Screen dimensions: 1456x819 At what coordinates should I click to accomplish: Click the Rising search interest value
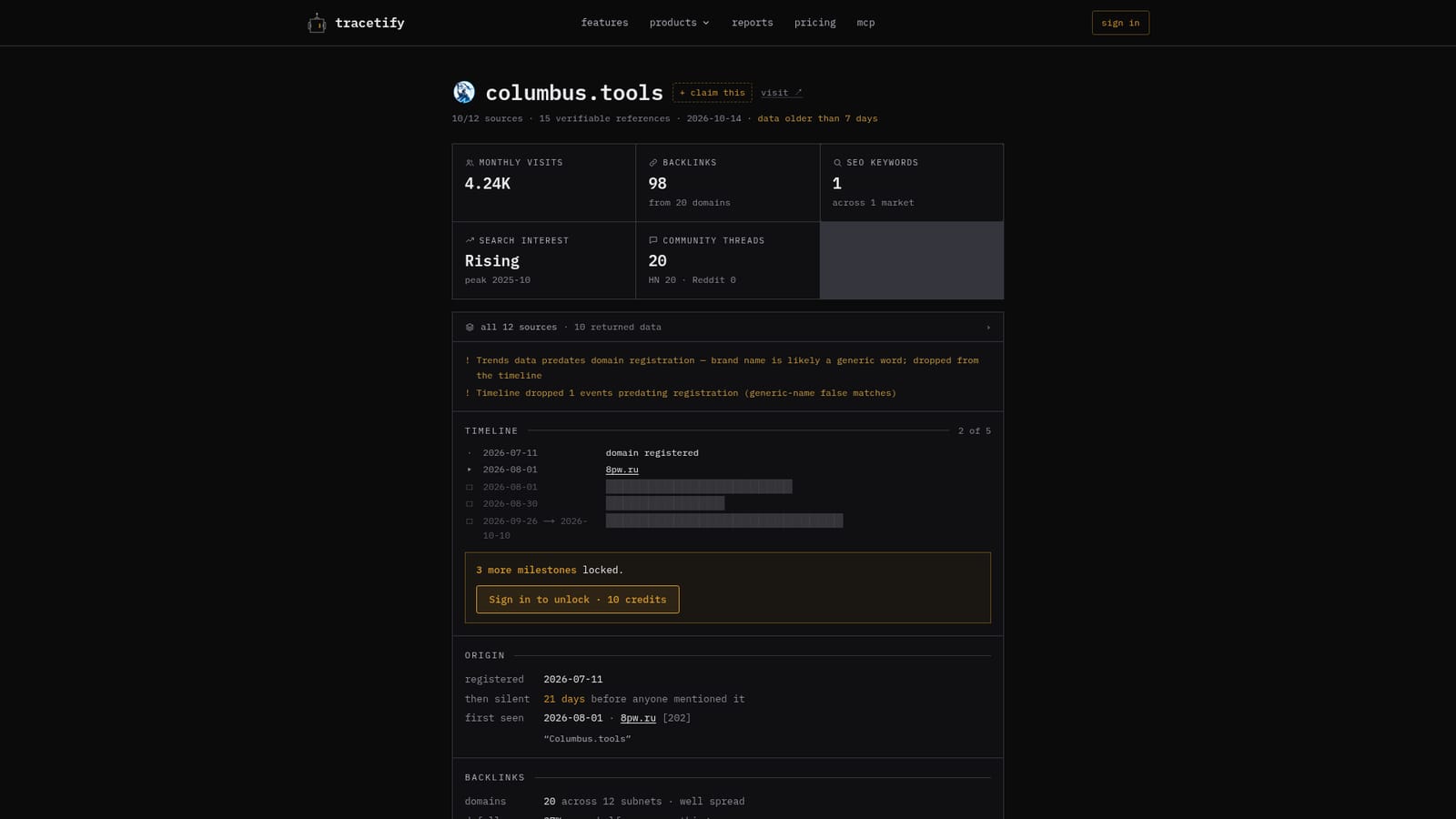491,261
